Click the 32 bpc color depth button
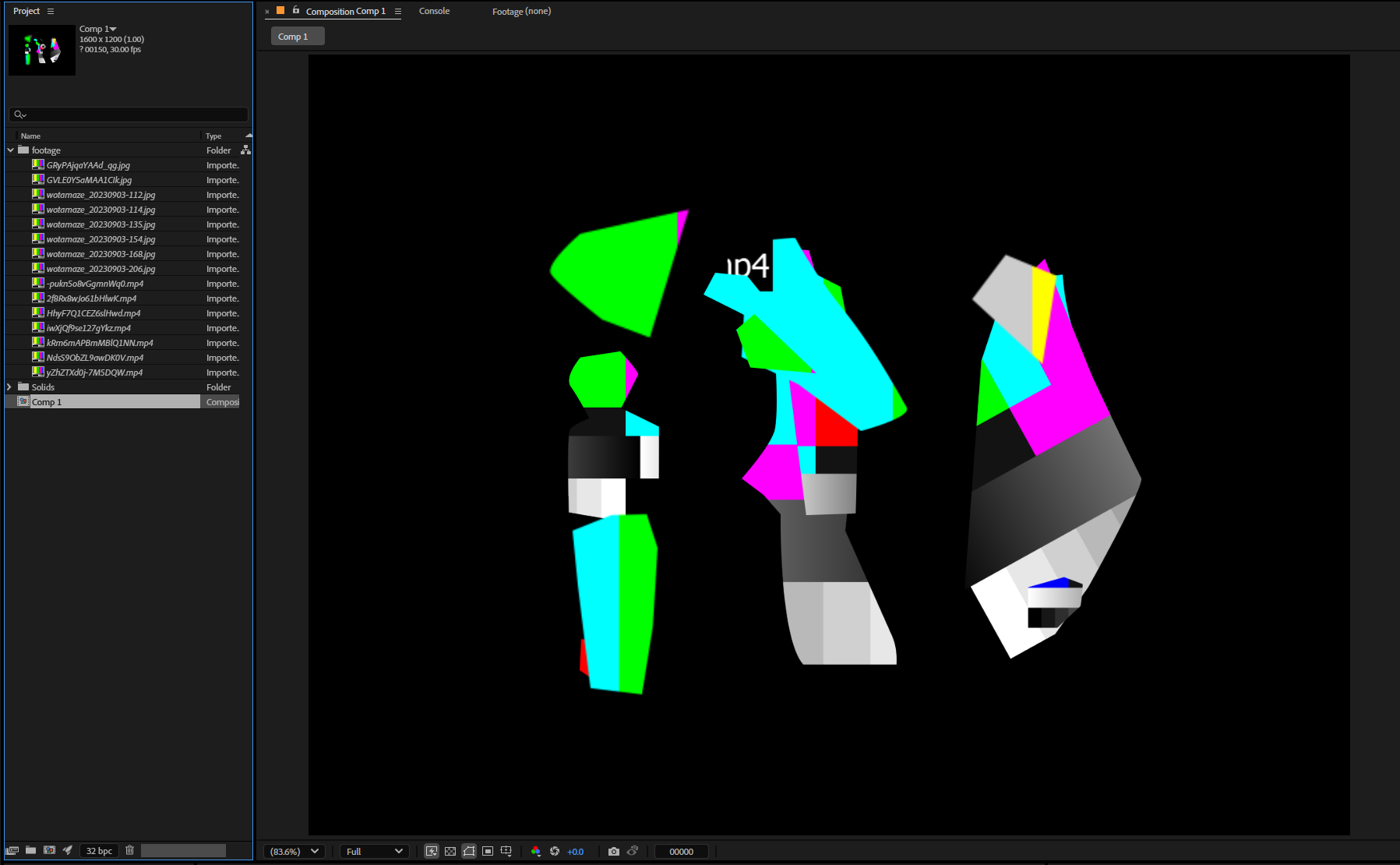1400x865 pixels. (x=99, y=850)
